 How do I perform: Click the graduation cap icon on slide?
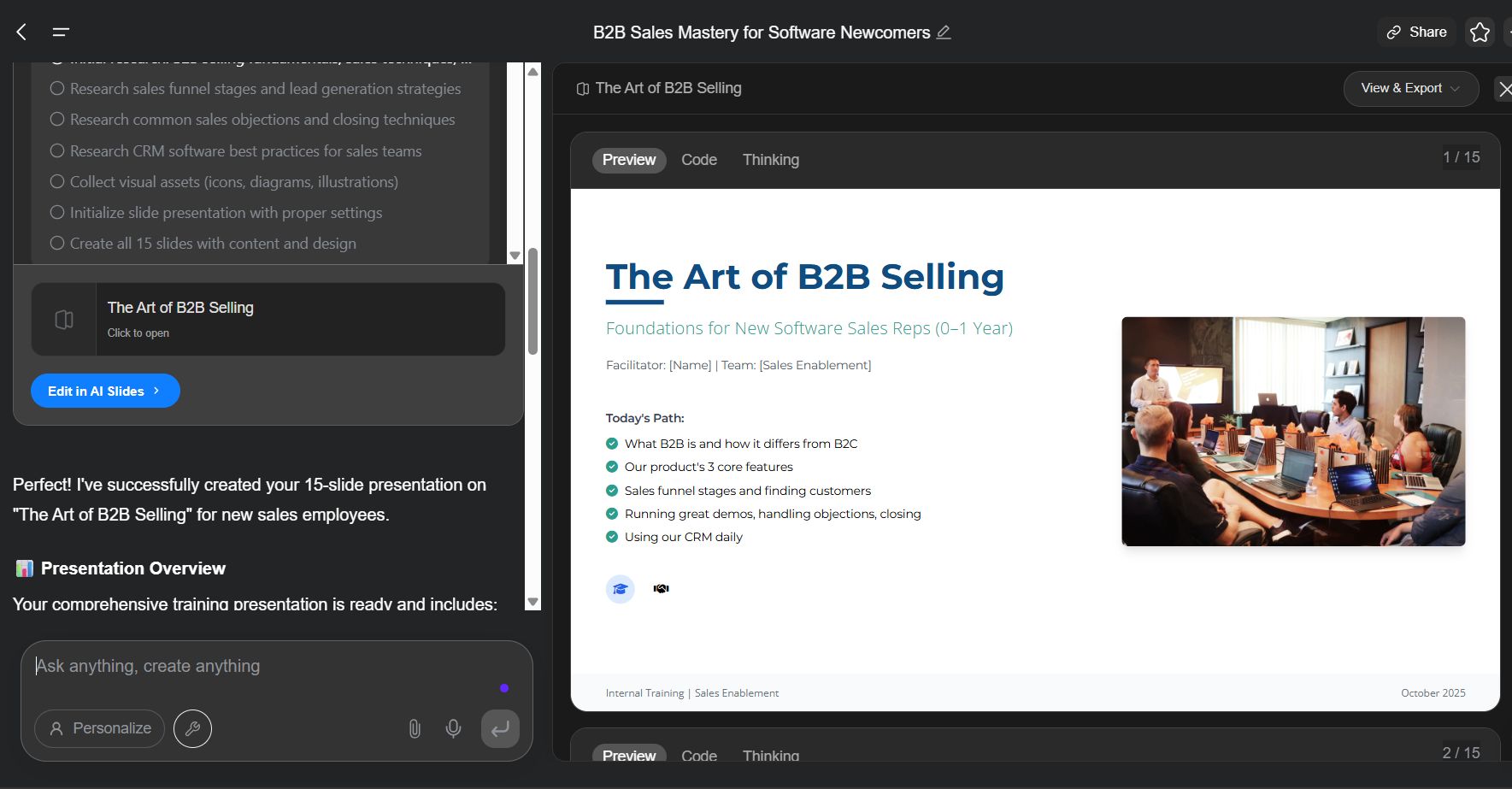(621, 589)
